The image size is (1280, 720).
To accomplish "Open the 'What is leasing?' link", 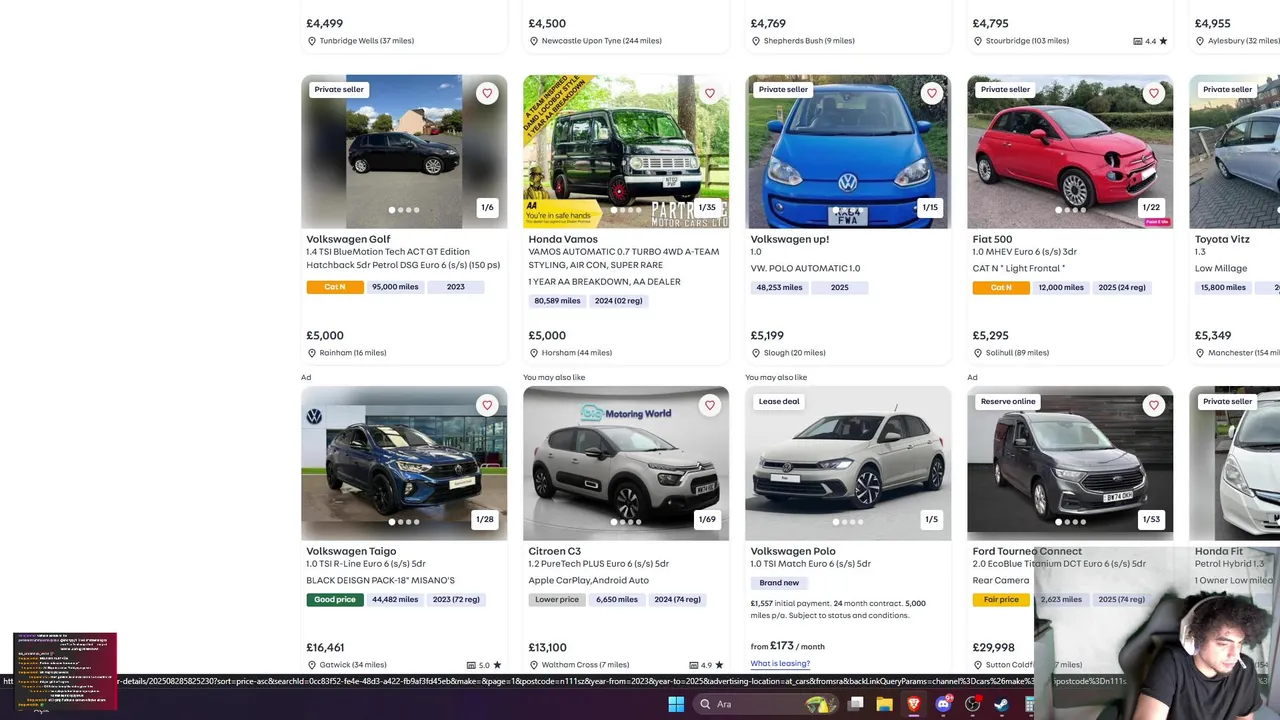I will (780, 663).
